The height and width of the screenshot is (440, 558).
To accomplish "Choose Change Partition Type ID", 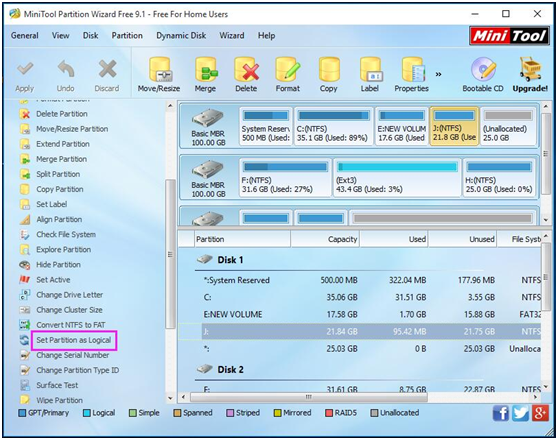I will 78,370.
